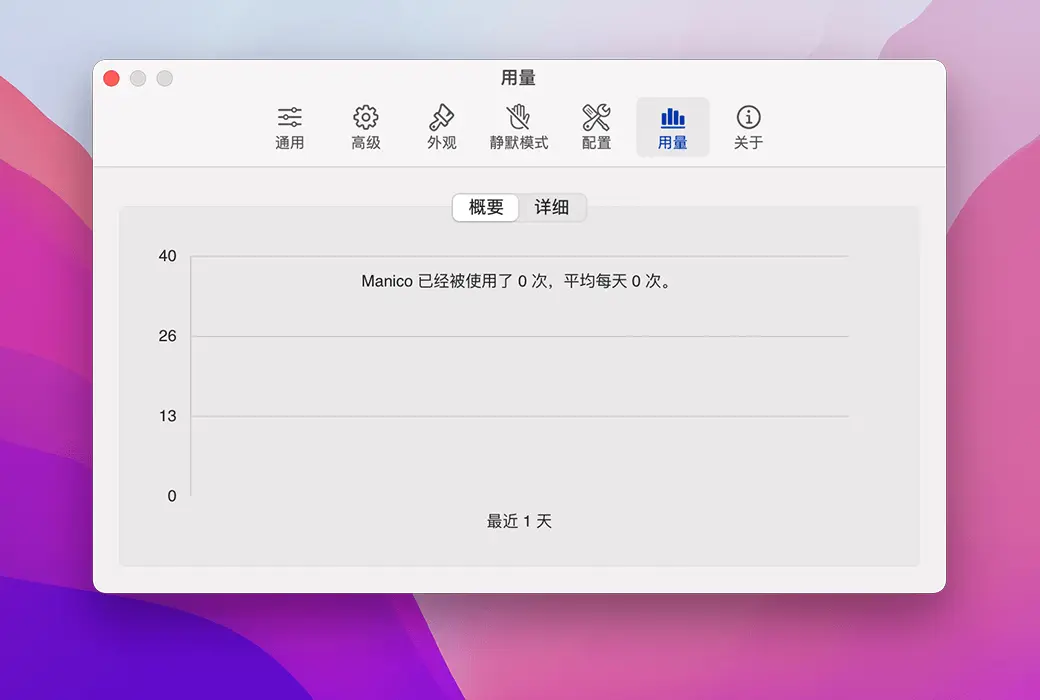This screenshot has height=700, width=1040.
Task: Click the 最近 1 天 label
Action: [x=519, y=522]
